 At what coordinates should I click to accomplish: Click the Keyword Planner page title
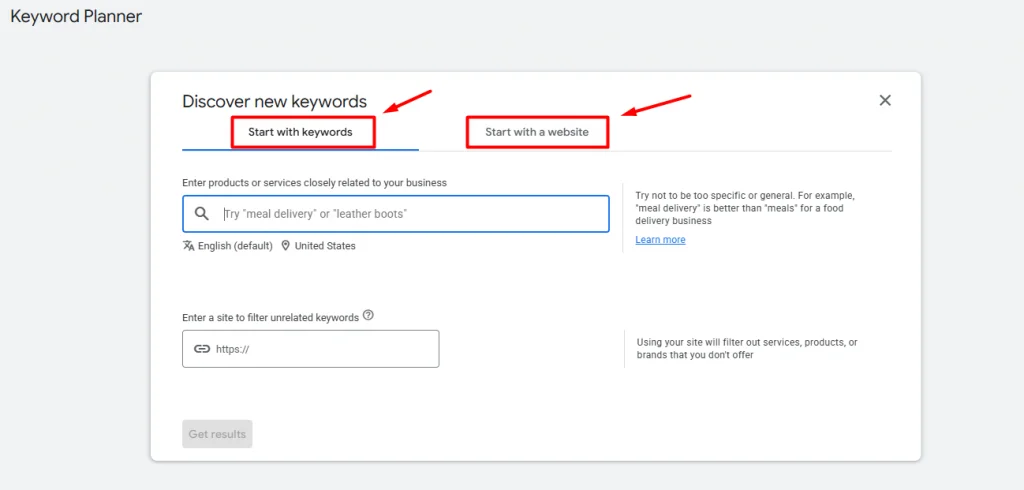pyautogui.click(x=76, y=16)
